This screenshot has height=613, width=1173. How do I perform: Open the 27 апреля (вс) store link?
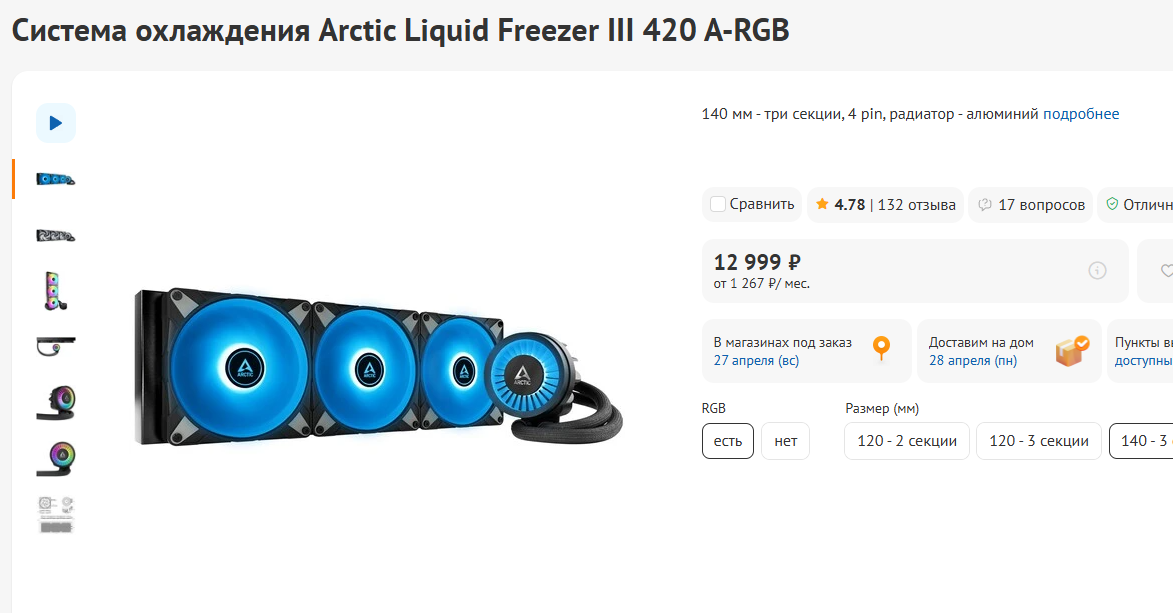tap(756, 360)
